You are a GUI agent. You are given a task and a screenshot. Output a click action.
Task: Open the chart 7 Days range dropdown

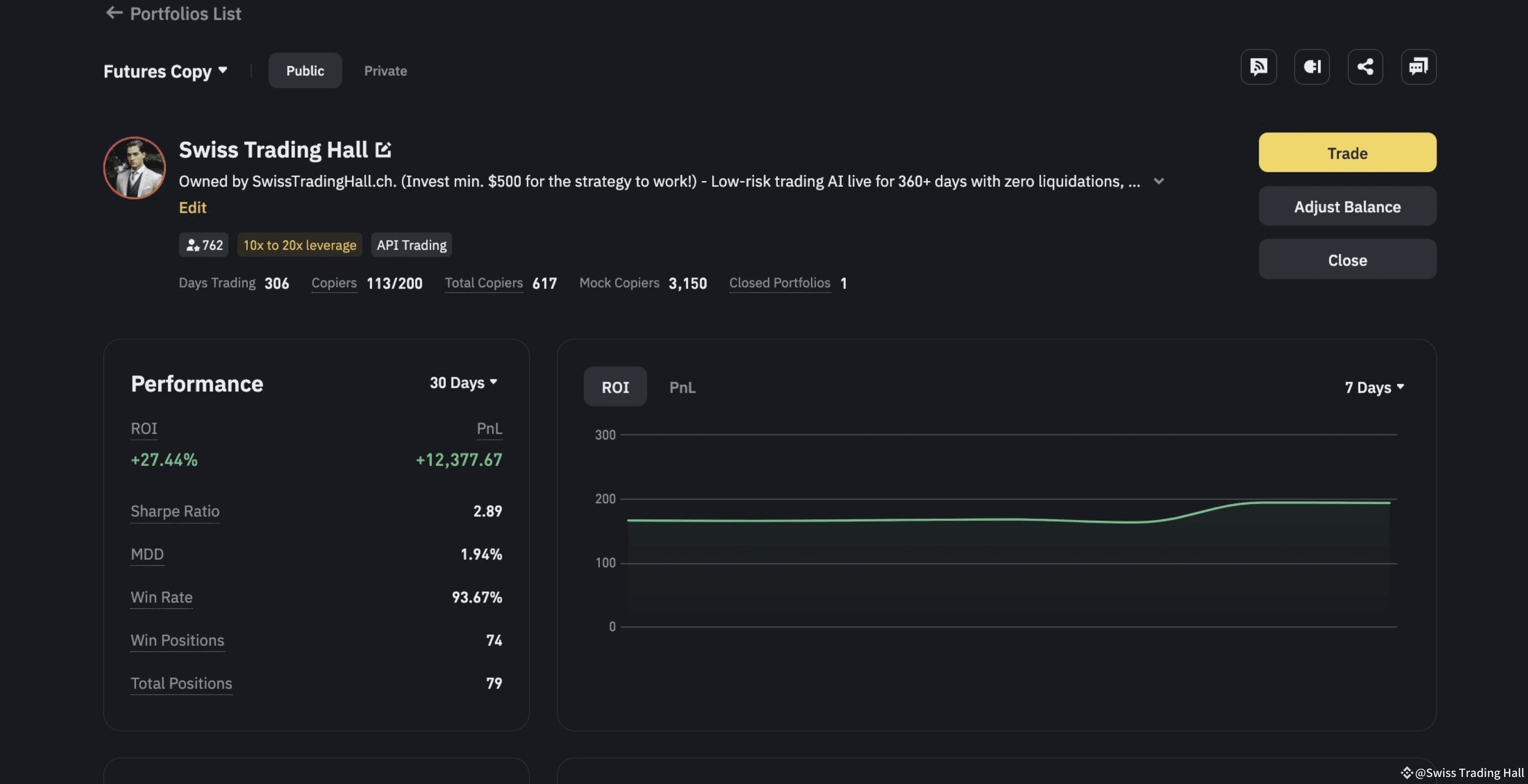pos(1374,387)
